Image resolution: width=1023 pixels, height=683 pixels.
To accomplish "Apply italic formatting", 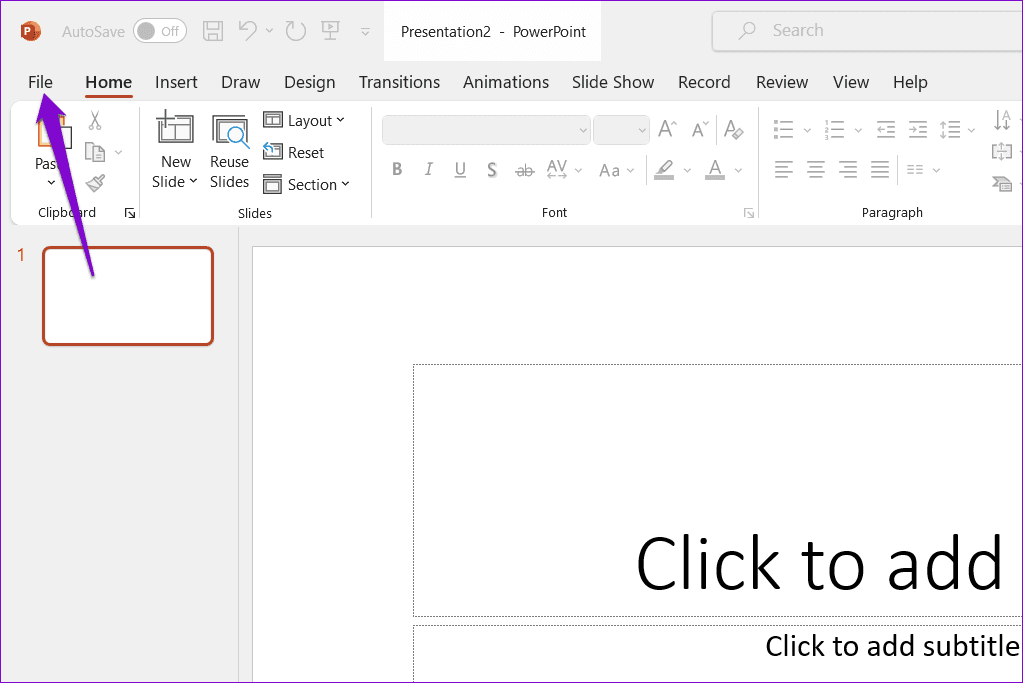I will point(428,169).
